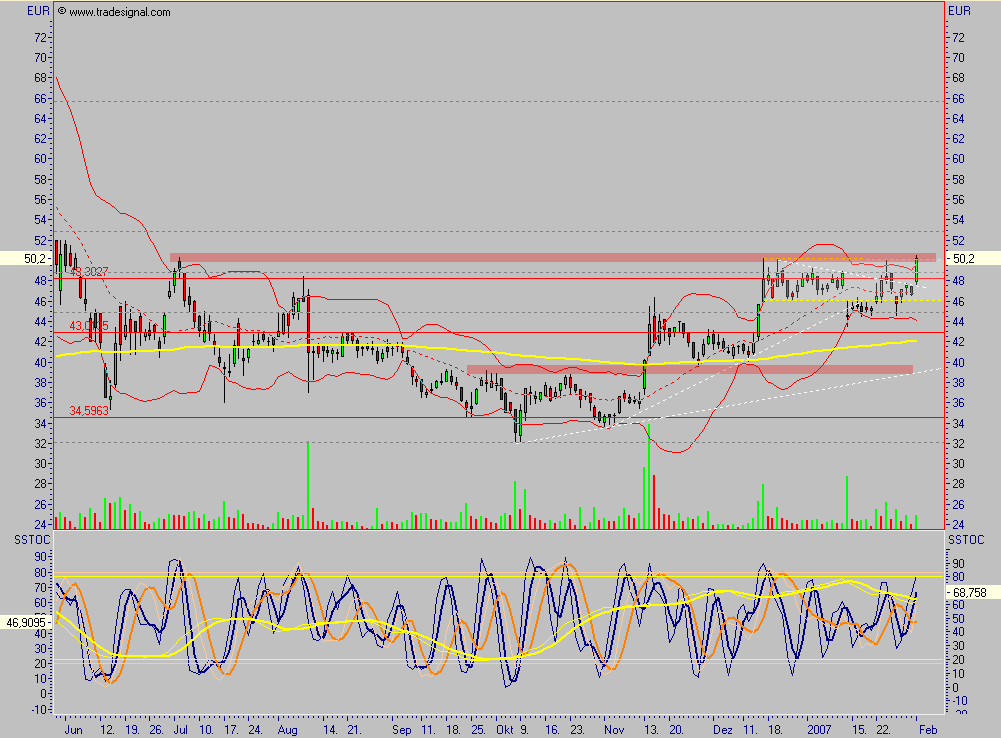Select the 34,5963 red support level label
The height and width of the screenshot is (738, 1001).
coord(88,410)
